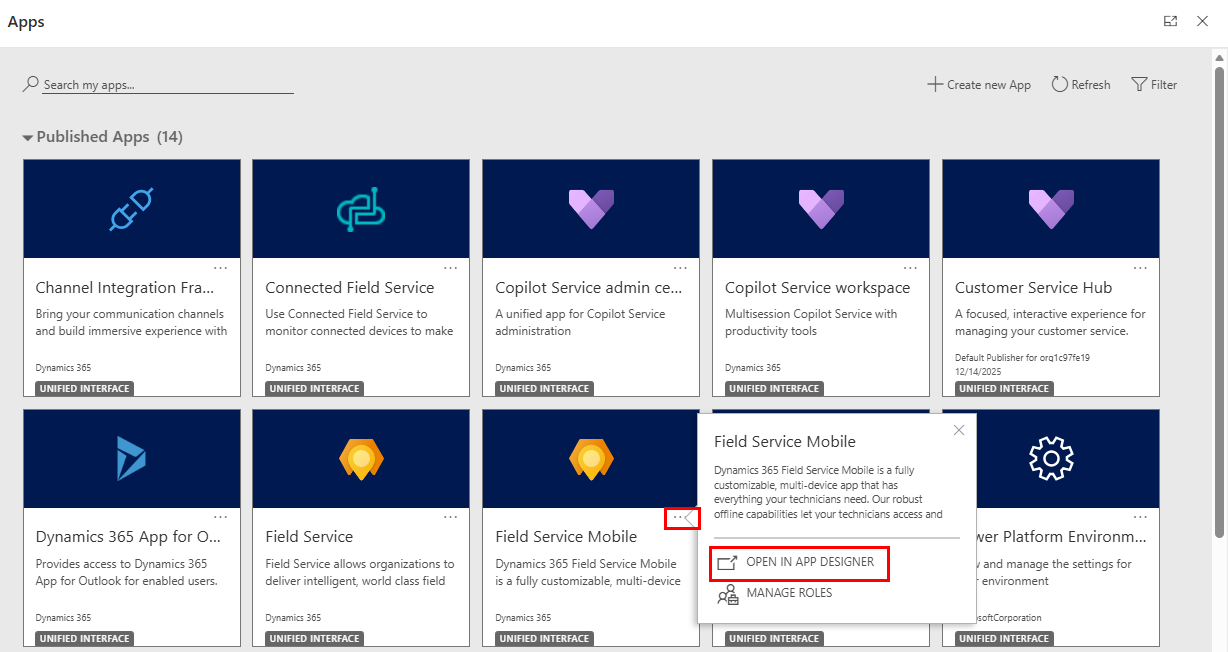
Task: Click the Field Service Mobile popup heading
Action: click(785, 441)
